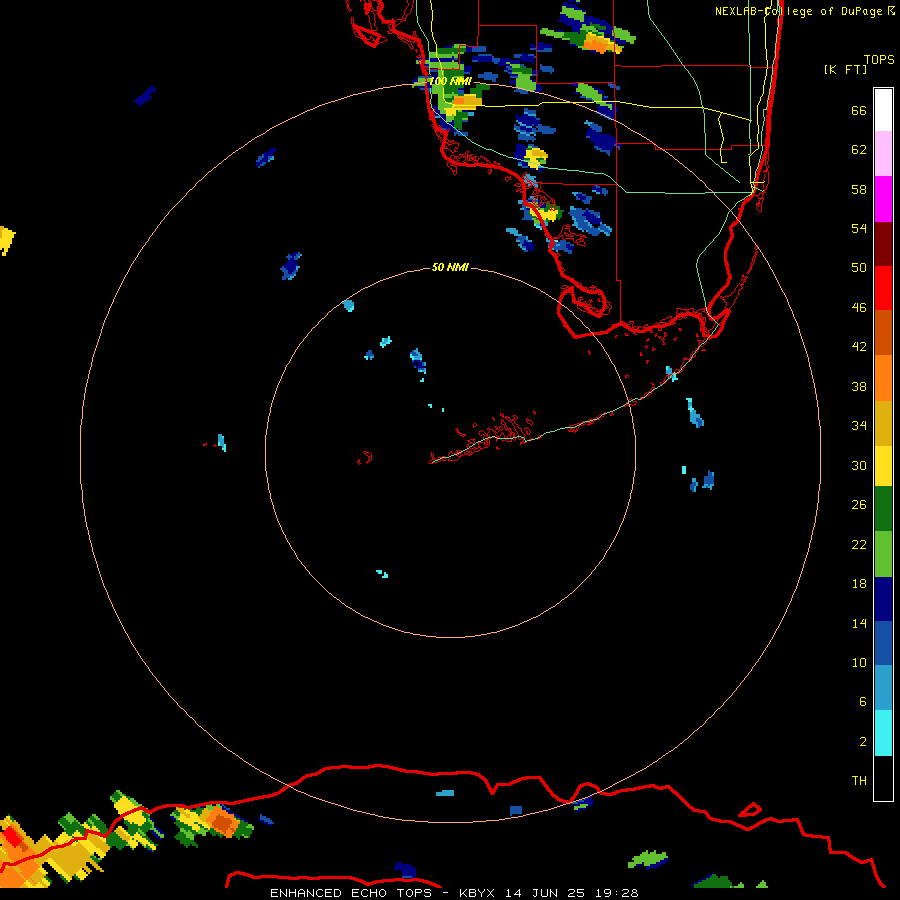Click the 'TOPS' legend title
Viewport: 900px width, 900px height.
coord(879,59)
